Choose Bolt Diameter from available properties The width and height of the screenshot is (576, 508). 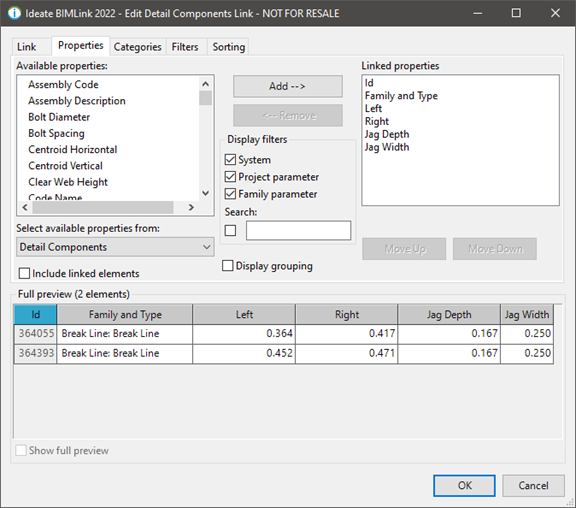click(59, 117)
